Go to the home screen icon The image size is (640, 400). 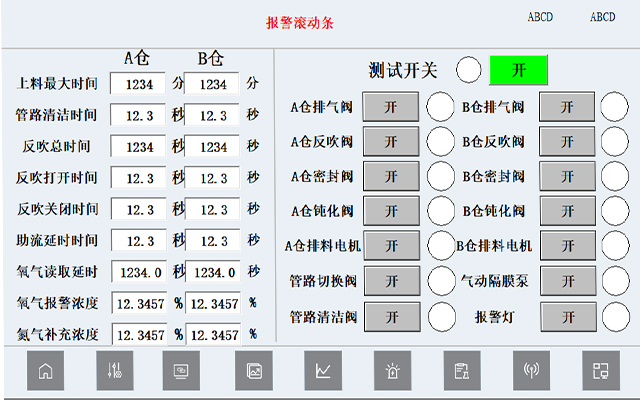[x=45, y=370]
